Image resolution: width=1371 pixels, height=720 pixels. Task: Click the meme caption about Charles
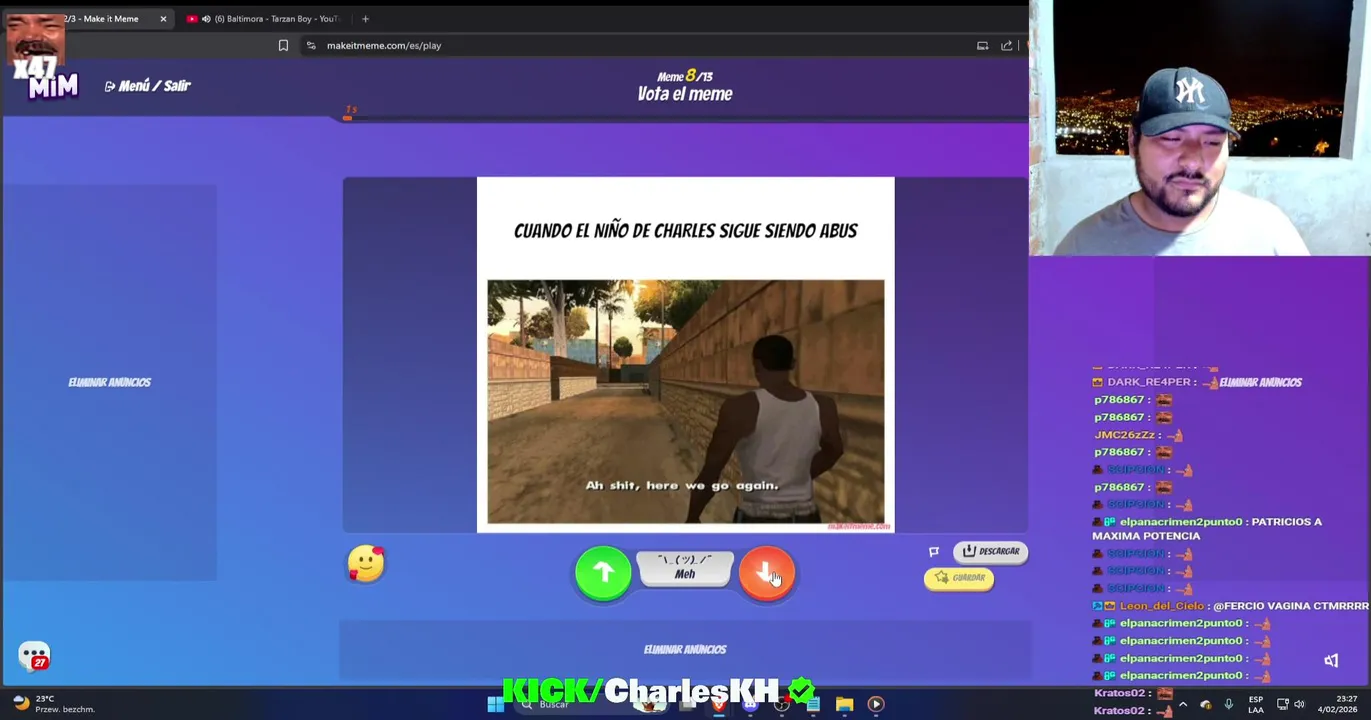pos(685,231)
